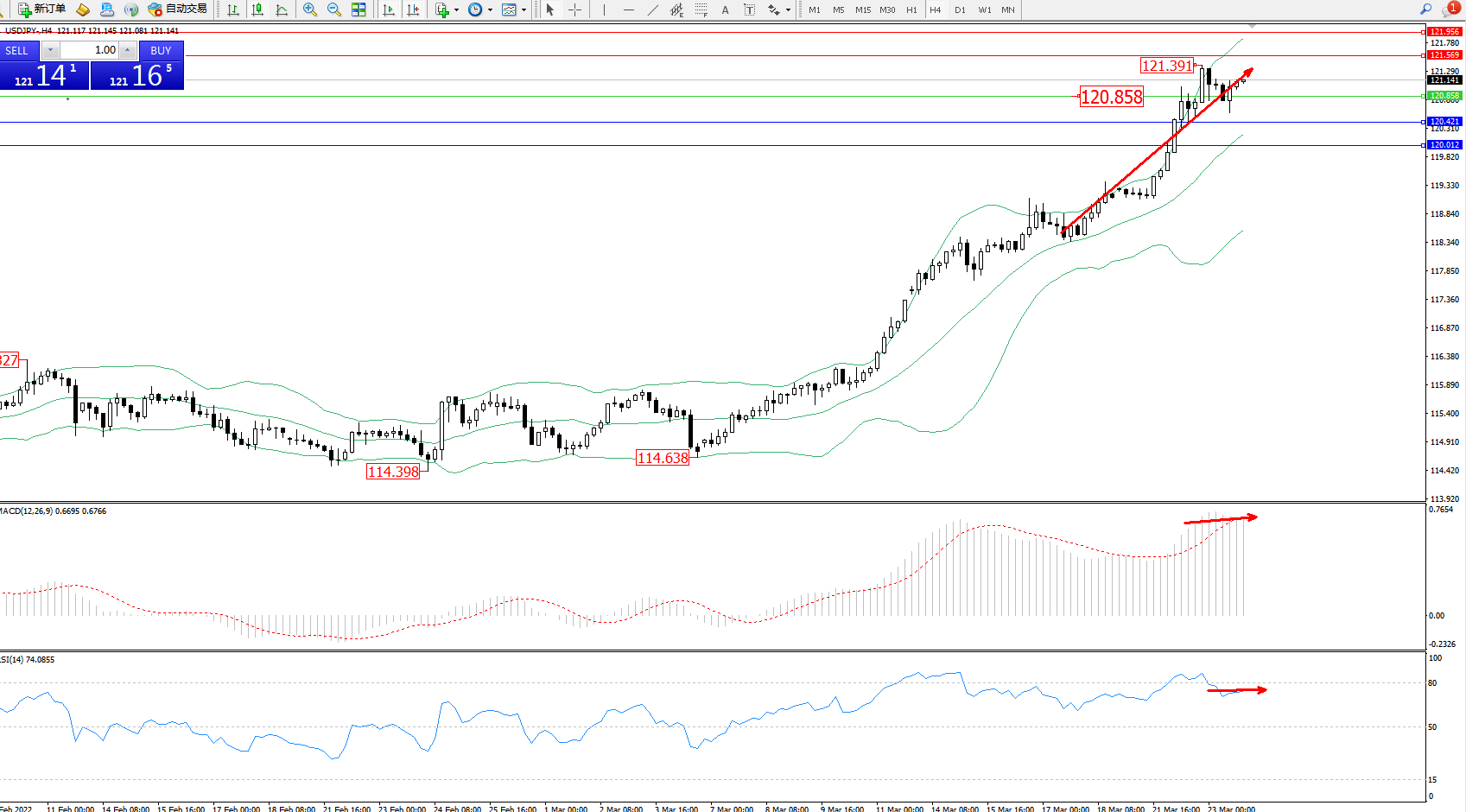
Task: Select the Fibonacci retracement tool
Action: pyautogui.click(x=701, y=10)
